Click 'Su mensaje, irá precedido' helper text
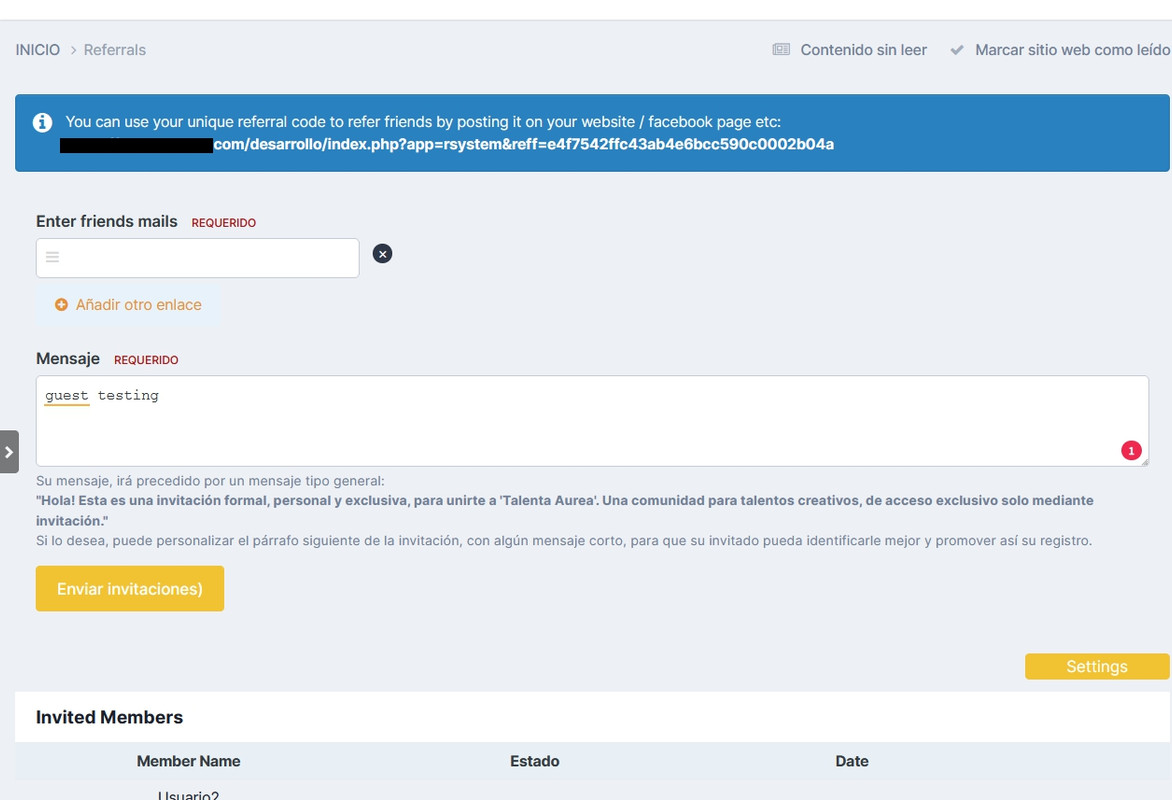The image size is (1172, 800). pyautogui.click(x=210, y=481)
